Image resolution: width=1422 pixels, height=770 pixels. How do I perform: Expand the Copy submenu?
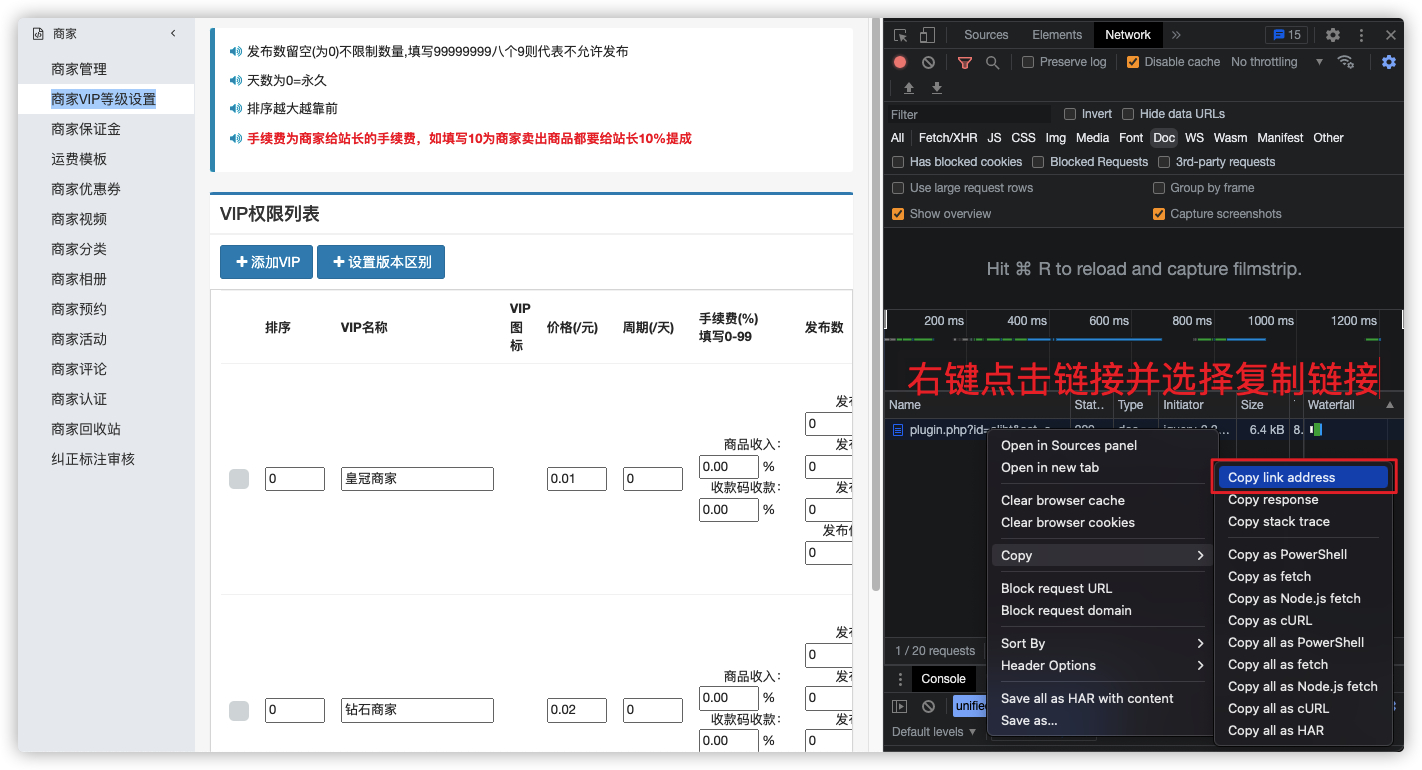click(x=1102, y=555)
